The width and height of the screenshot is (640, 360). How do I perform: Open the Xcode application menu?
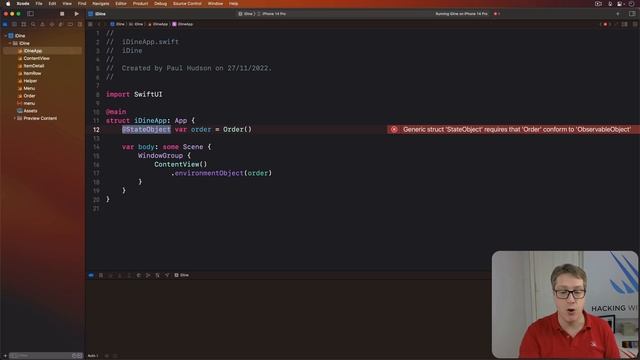point(23,4)
